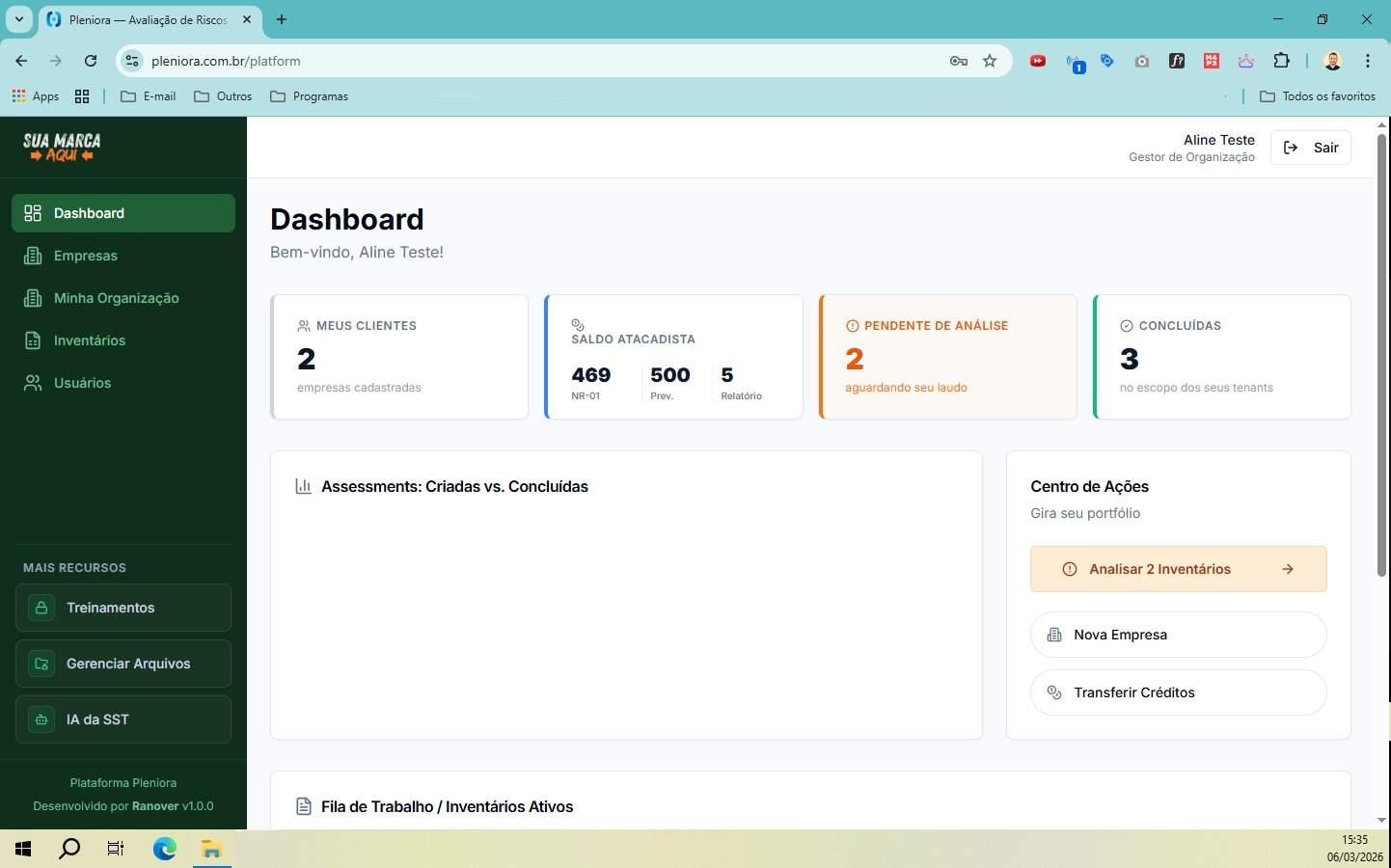Viewport: 1391px width, 868px height.
Task: Click inside the address bar
Action: 386,61
